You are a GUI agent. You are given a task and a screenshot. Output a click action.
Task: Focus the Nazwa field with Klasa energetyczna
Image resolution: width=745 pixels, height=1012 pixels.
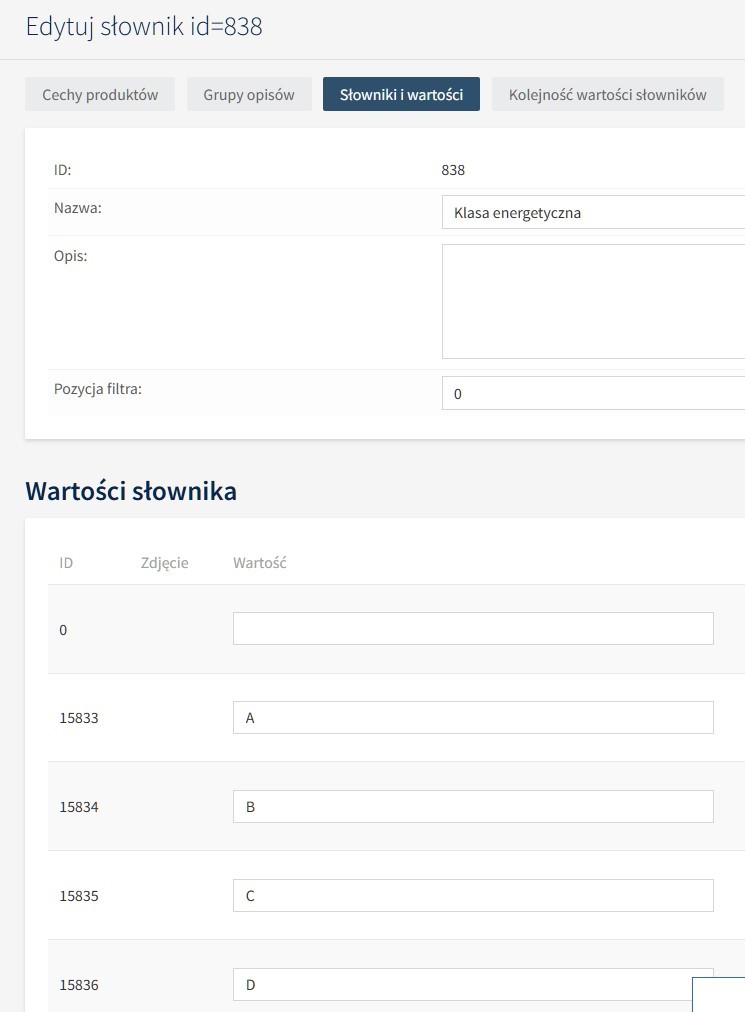[593, 212]
